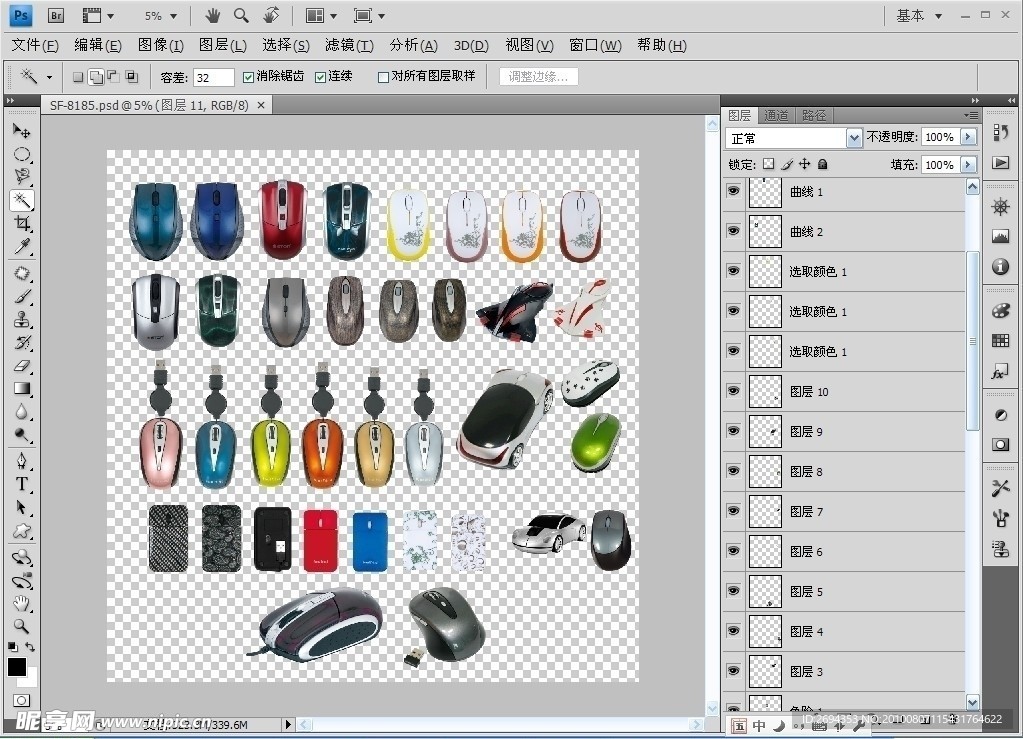Open the opacity slider arrow
The height and width of the screenshot is (739, 1023).
coord(969,137)
